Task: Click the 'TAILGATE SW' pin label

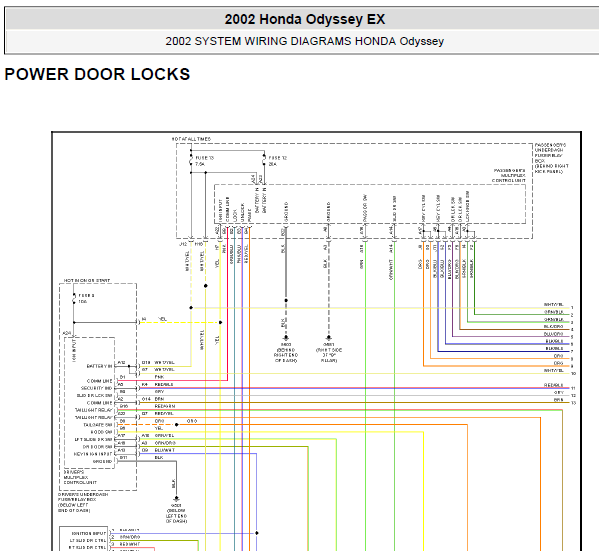Action: tap(98, 425)
